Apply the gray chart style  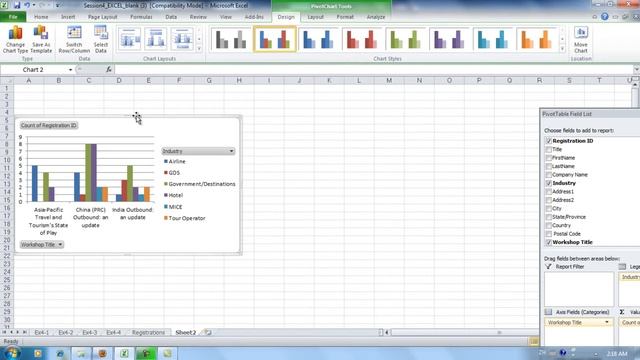(x=231, y=39)
